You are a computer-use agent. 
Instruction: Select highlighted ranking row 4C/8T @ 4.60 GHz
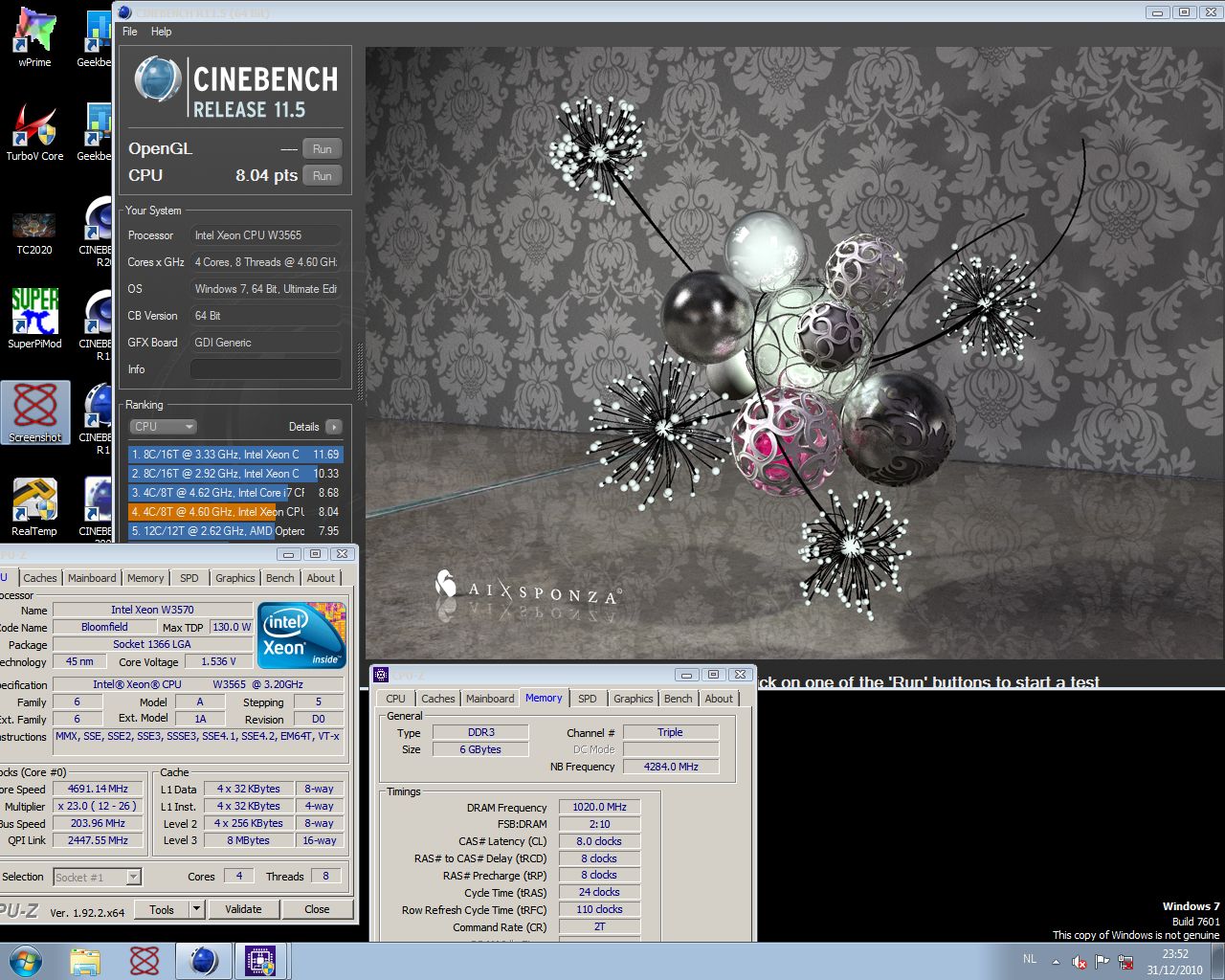pyautogui.click(x=235, y=512)
